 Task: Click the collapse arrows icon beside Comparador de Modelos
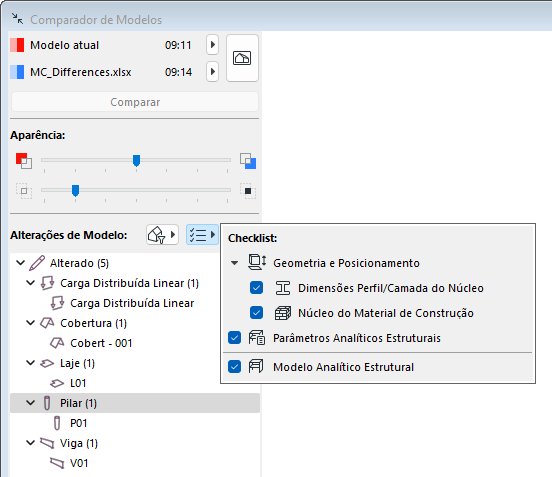(x=17, y=19)
